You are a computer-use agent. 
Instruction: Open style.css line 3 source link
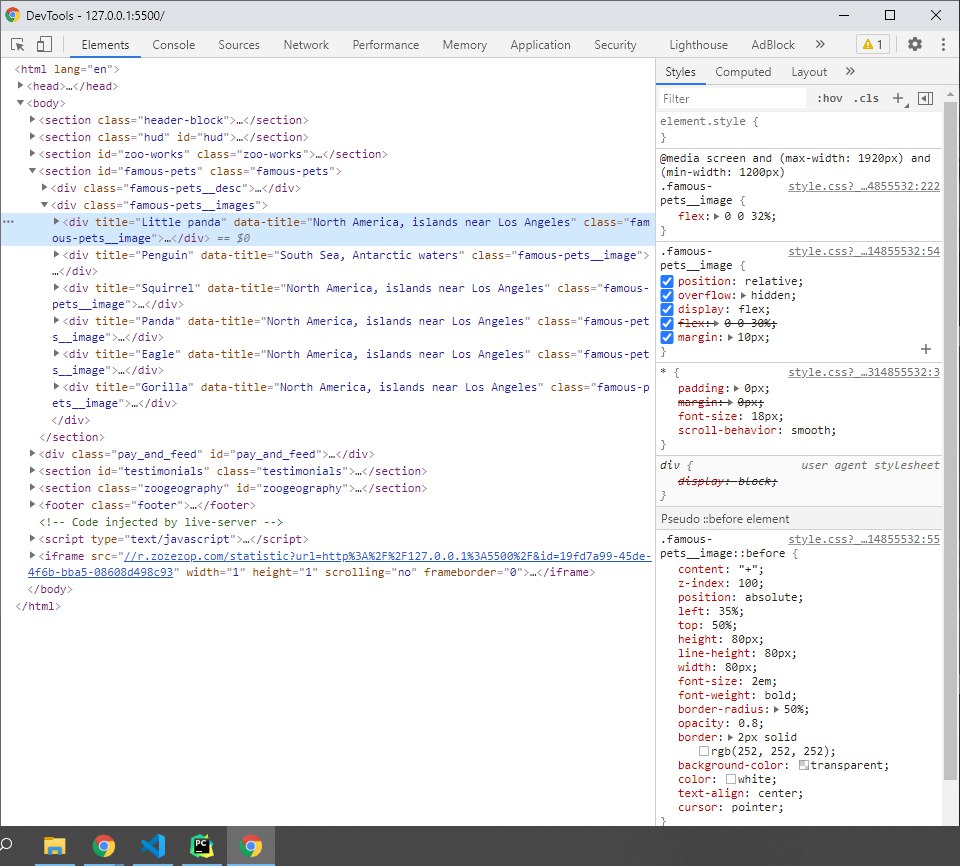pyautogui.click(x=863, y=372)
